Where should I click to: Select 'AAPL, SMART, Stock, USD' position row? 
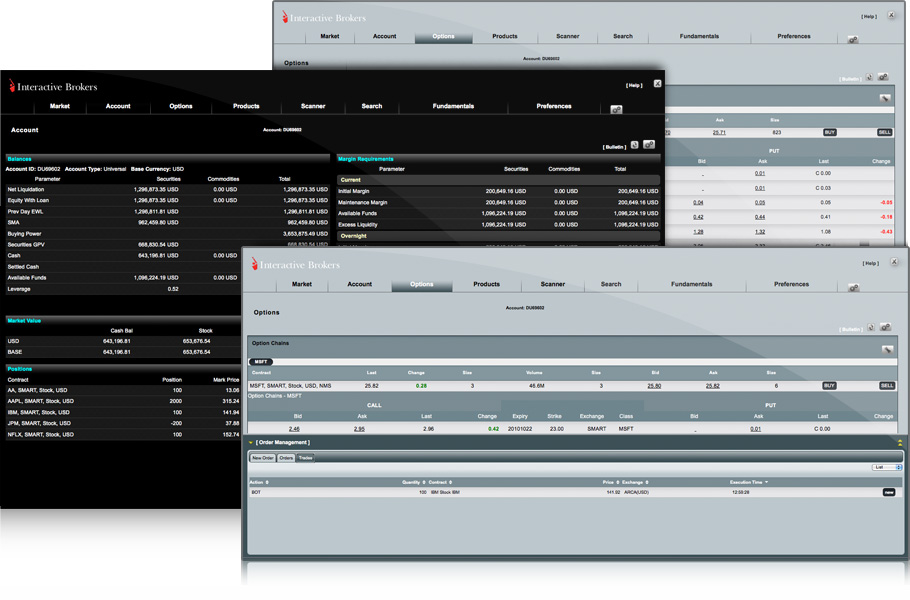123,402
